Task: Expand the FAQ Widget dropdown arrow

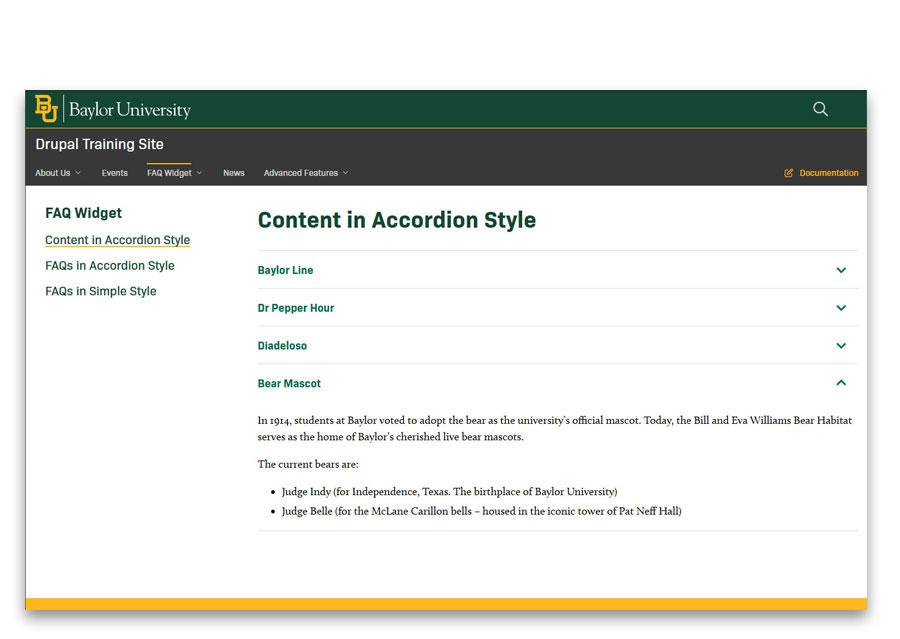Action: 199,173
